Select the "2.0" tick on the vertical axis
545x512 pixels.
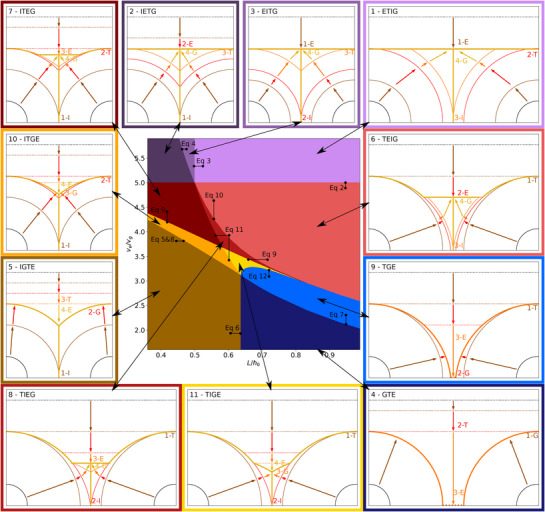(x=140, y=330)
